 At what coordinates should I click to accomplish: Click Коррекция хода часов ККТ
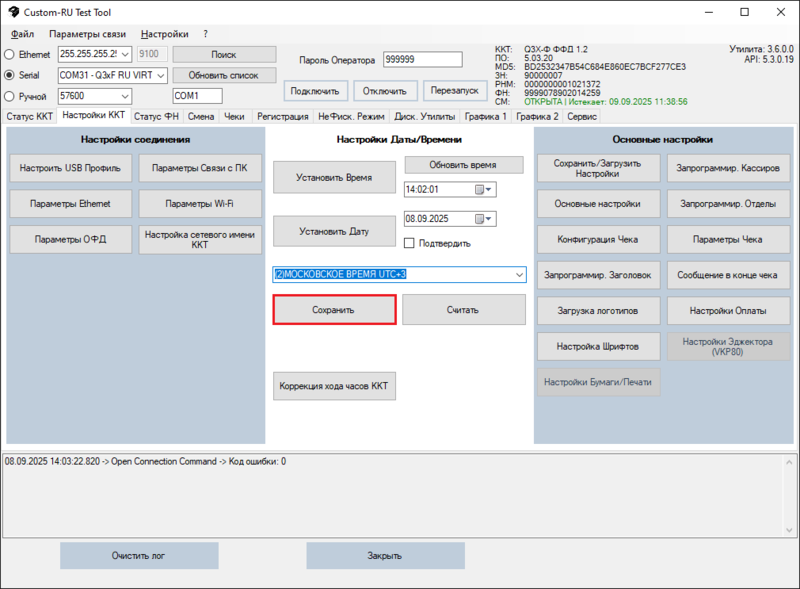point(334,385)
